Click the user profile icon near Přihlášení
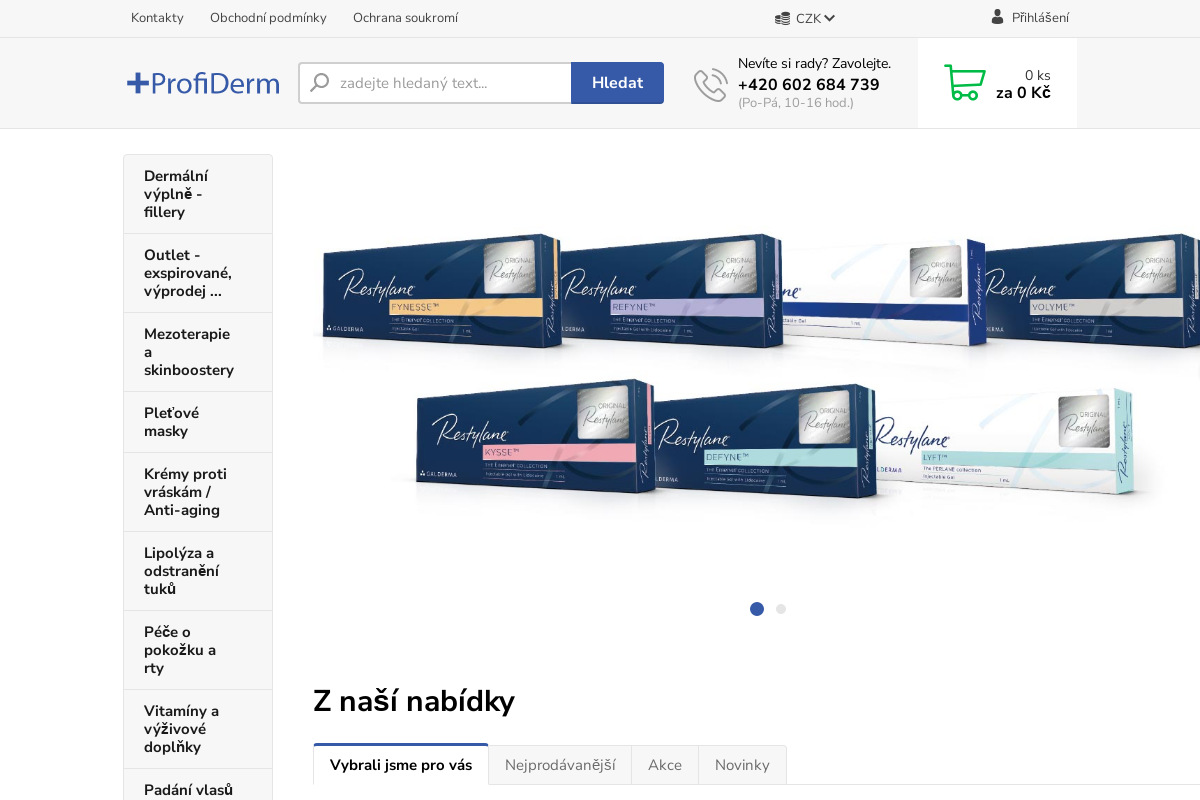The width and height of the screenshot is (1200, 800). [x=997, y=17]
